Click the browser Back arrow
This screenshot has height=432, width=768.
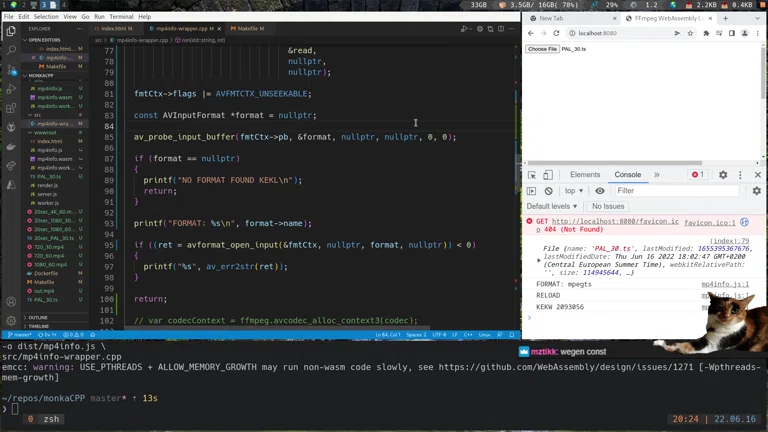[531, 33]
